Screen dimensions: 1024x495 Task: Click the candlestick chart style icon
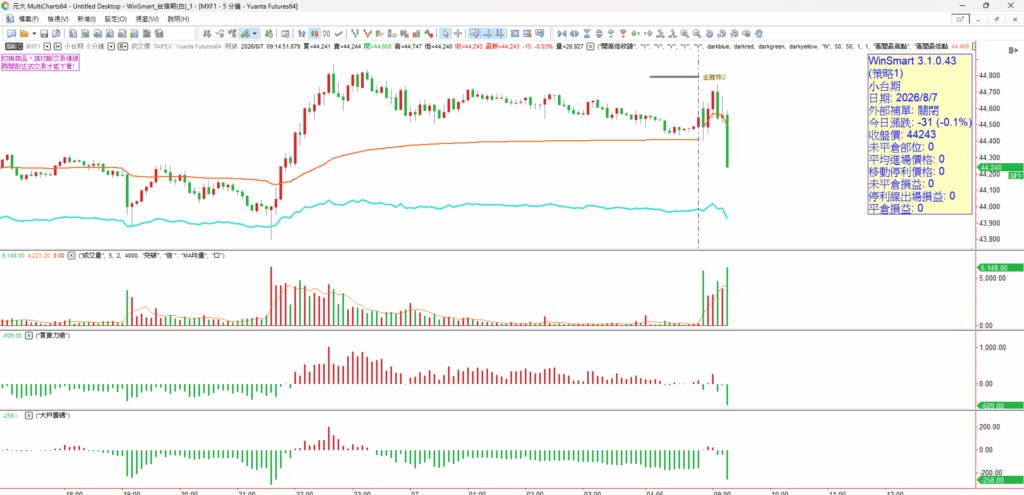coord(314,33)
